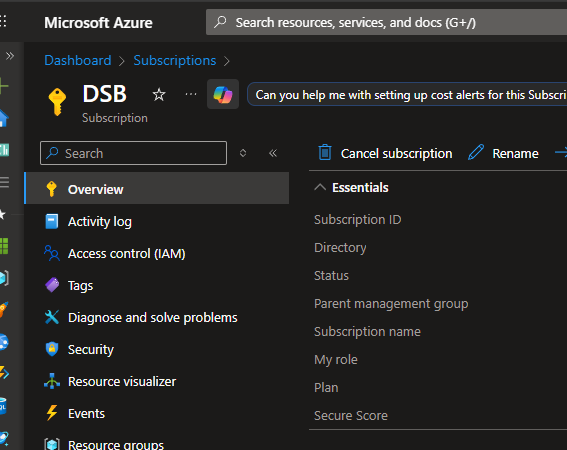Click the trash icon for Cancel subscription
Screen dimensions: 567x450
tap(325, 152)
